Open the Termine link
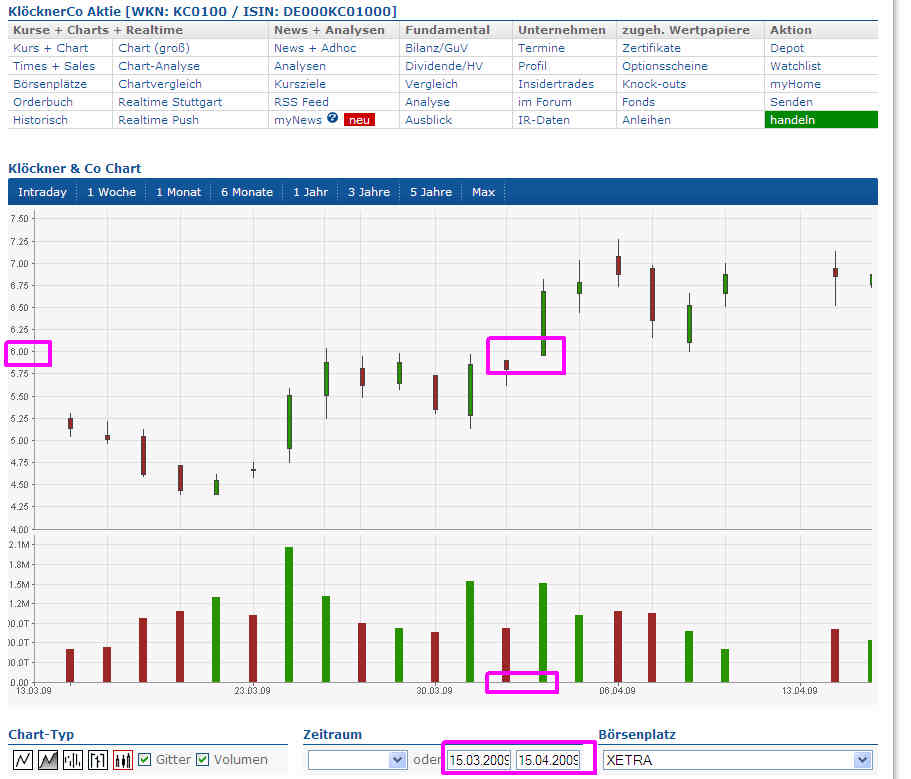911x779 pixels. coord(541,48)
